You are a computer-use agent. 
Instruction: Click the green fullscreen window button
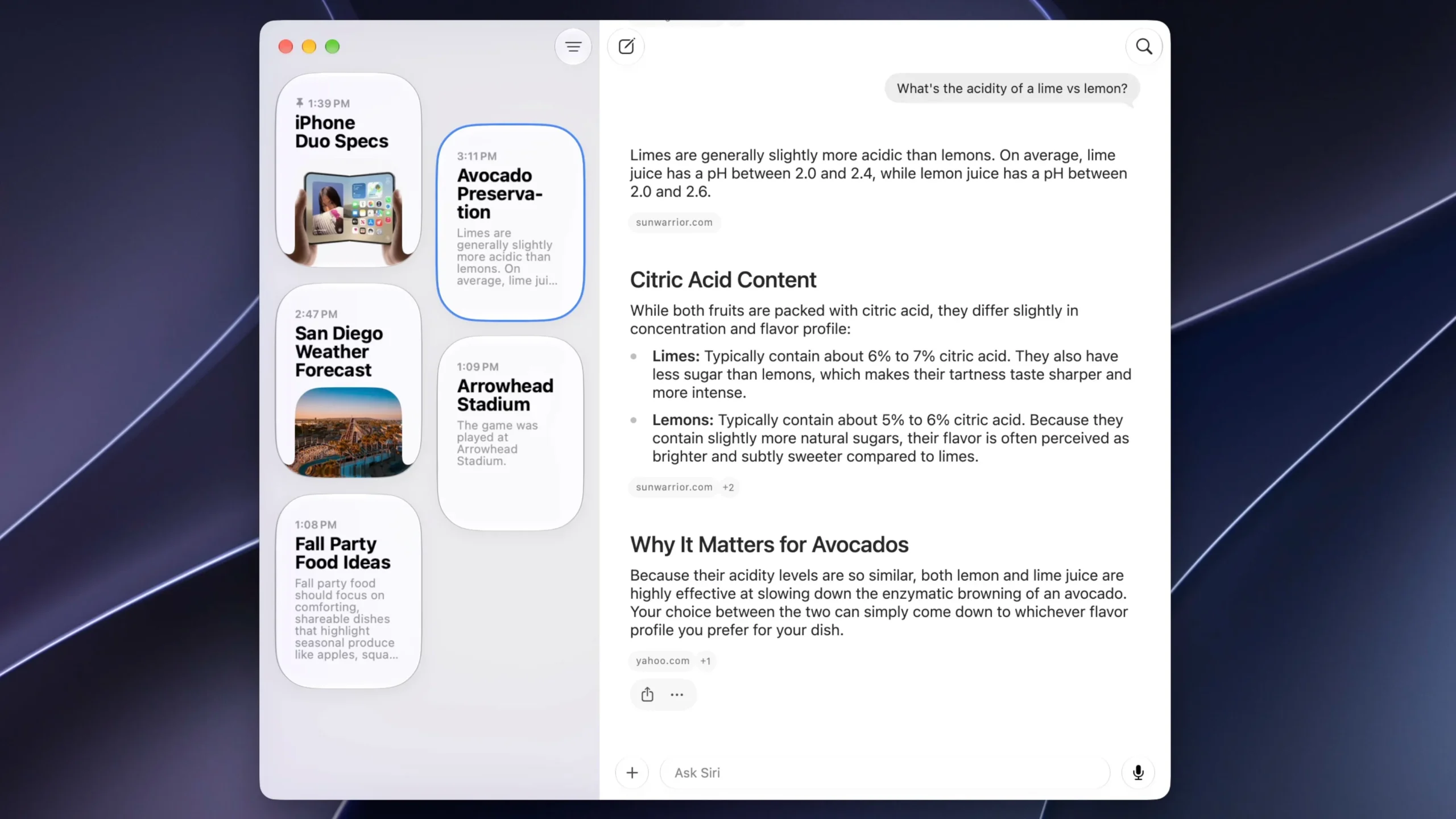tap(332, 47)
